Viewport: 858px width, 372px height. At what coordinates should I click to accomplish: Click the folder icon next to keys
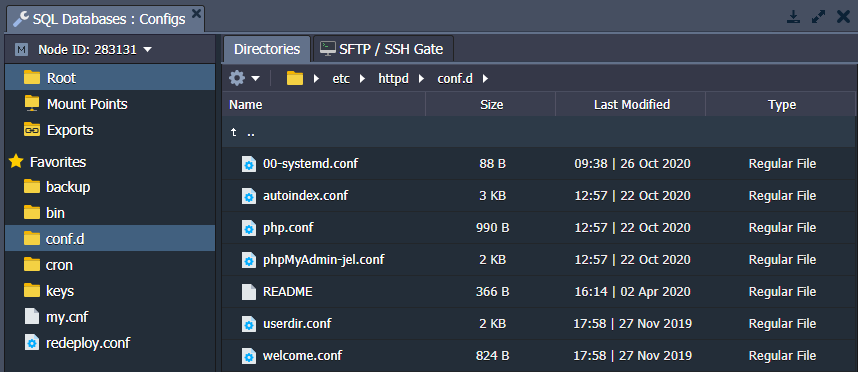[32, 290]
